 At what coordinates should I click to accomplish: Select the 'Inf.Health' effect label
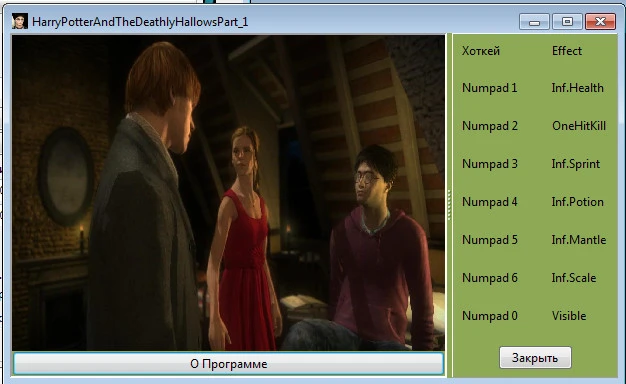coord(577,88)
